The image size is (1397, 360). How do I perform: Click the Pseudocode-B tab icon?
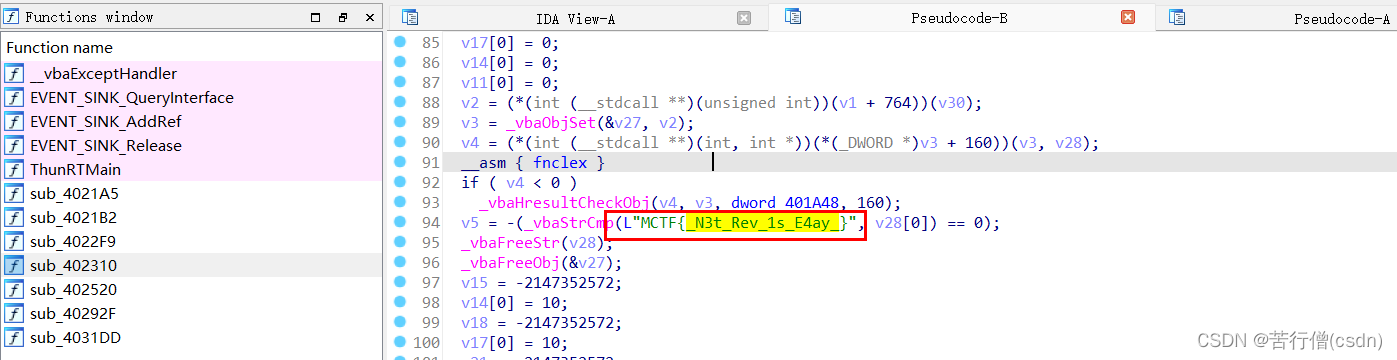[793, 17]
